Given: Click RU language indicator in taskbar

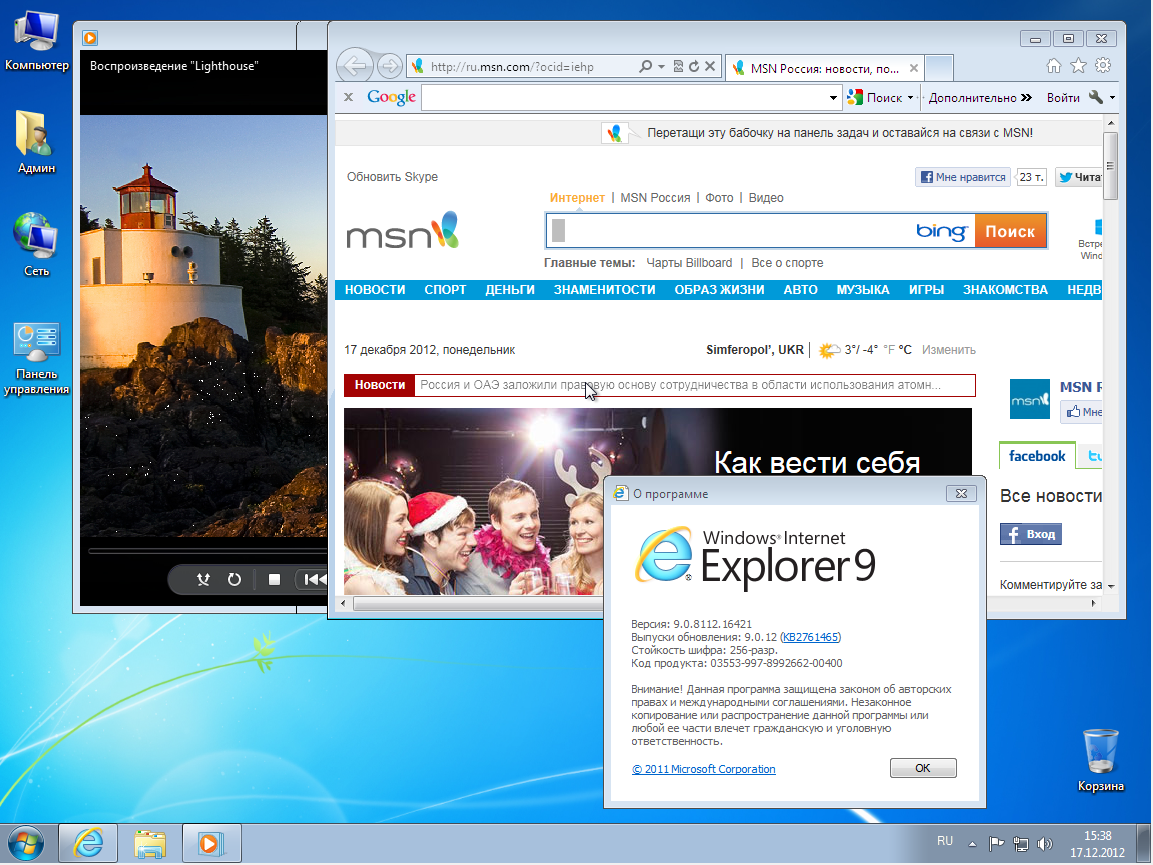Looking at the screenshot, I should click(x=945, y=841).
